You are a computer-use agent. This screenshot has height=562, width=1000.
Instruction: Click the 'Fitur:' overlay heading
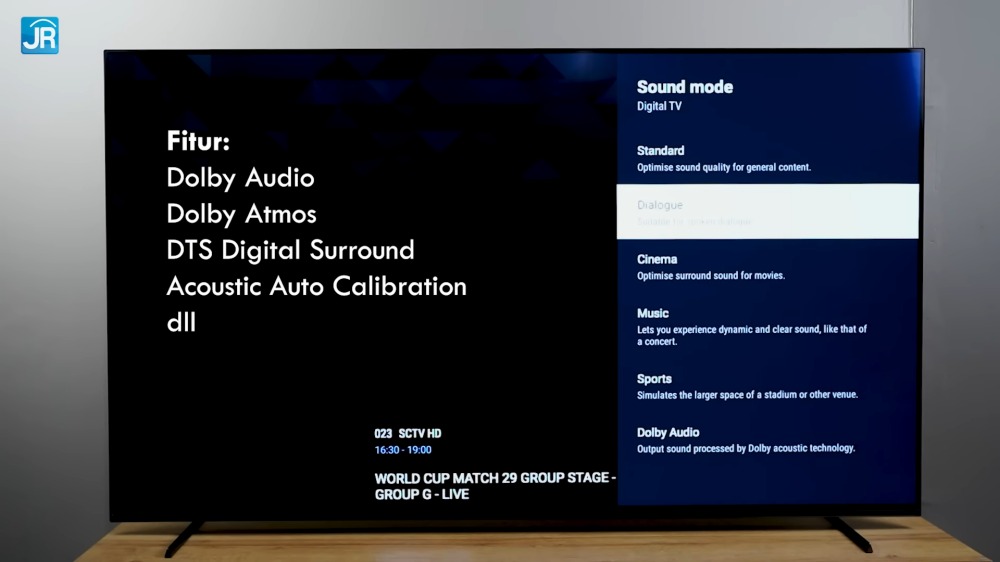[198, 141]
